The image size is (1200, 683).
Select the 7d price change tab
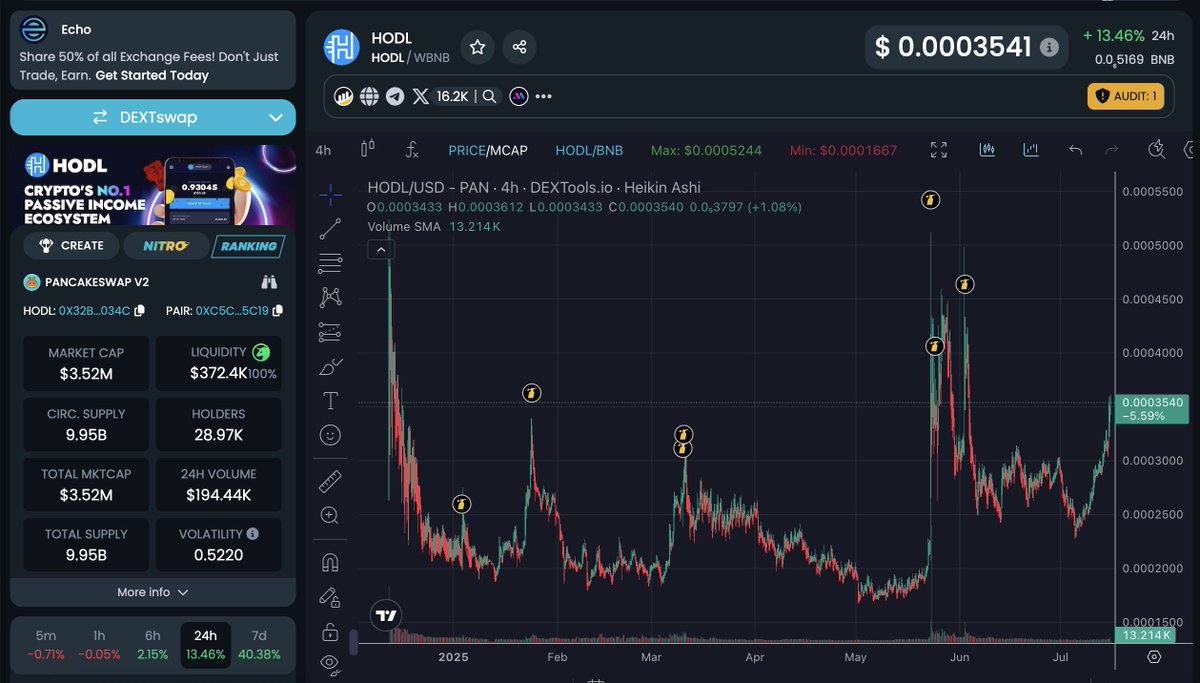point(258,645)
